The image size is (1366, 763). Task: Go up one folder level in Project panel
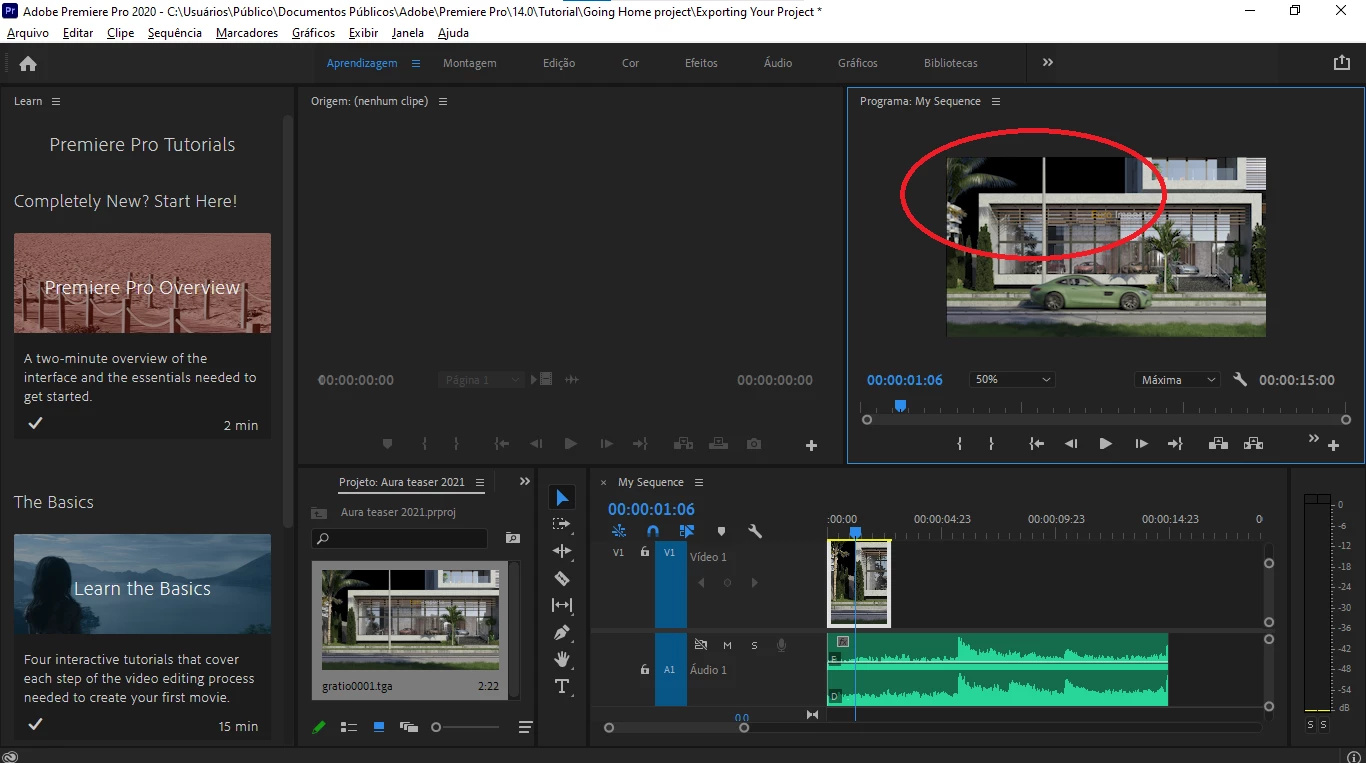point(319,512)
